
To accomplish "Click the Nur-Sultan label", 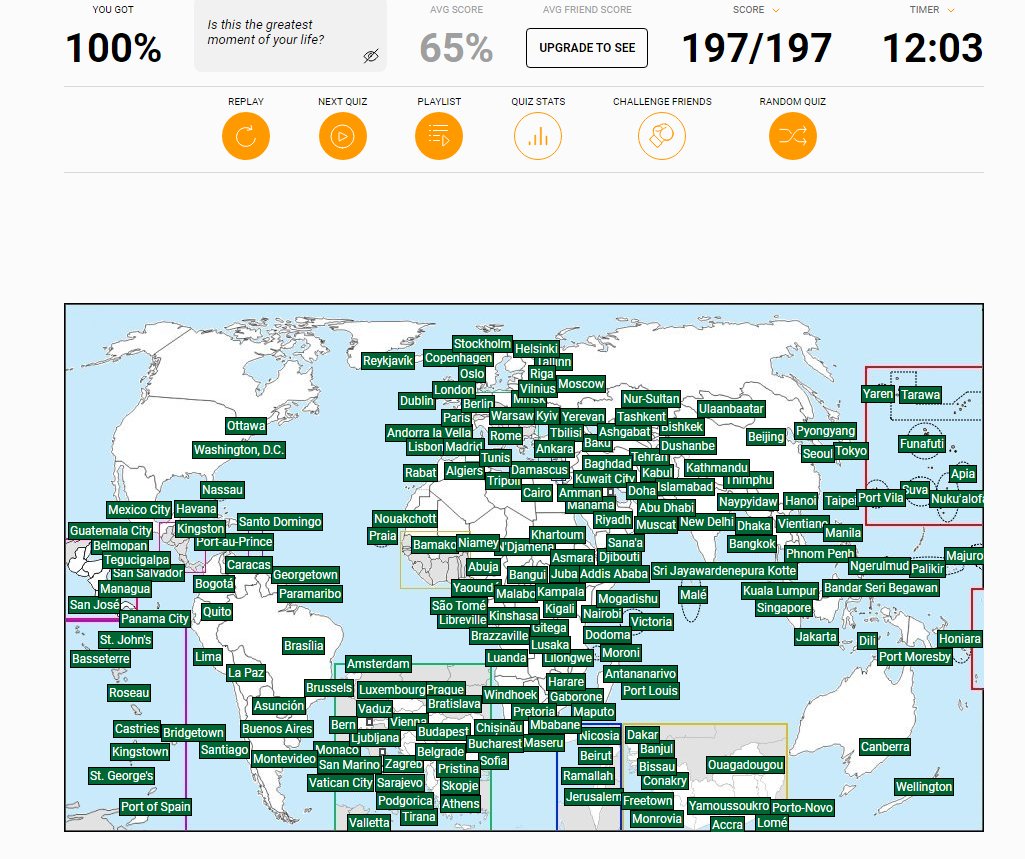I will click(651, 399).
